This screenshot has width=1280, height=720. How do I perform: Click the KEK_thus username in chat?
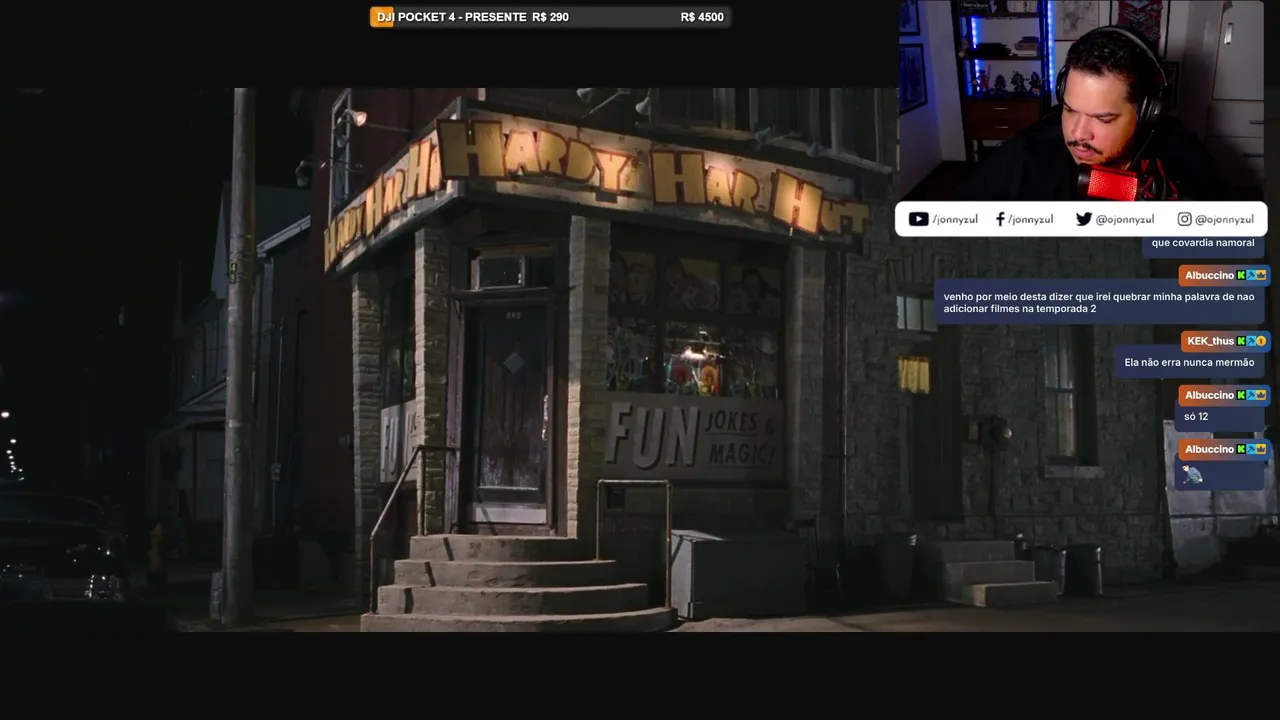[x=1211, y=341]
